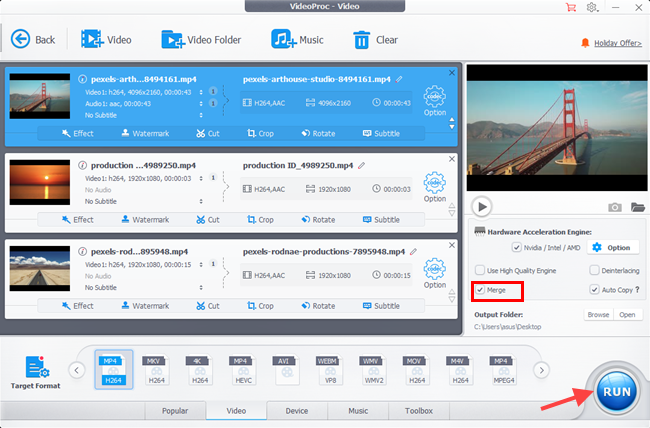
Task: Go back with the Back arrow button
Action: pyautogui.click(x=33, y=39)
